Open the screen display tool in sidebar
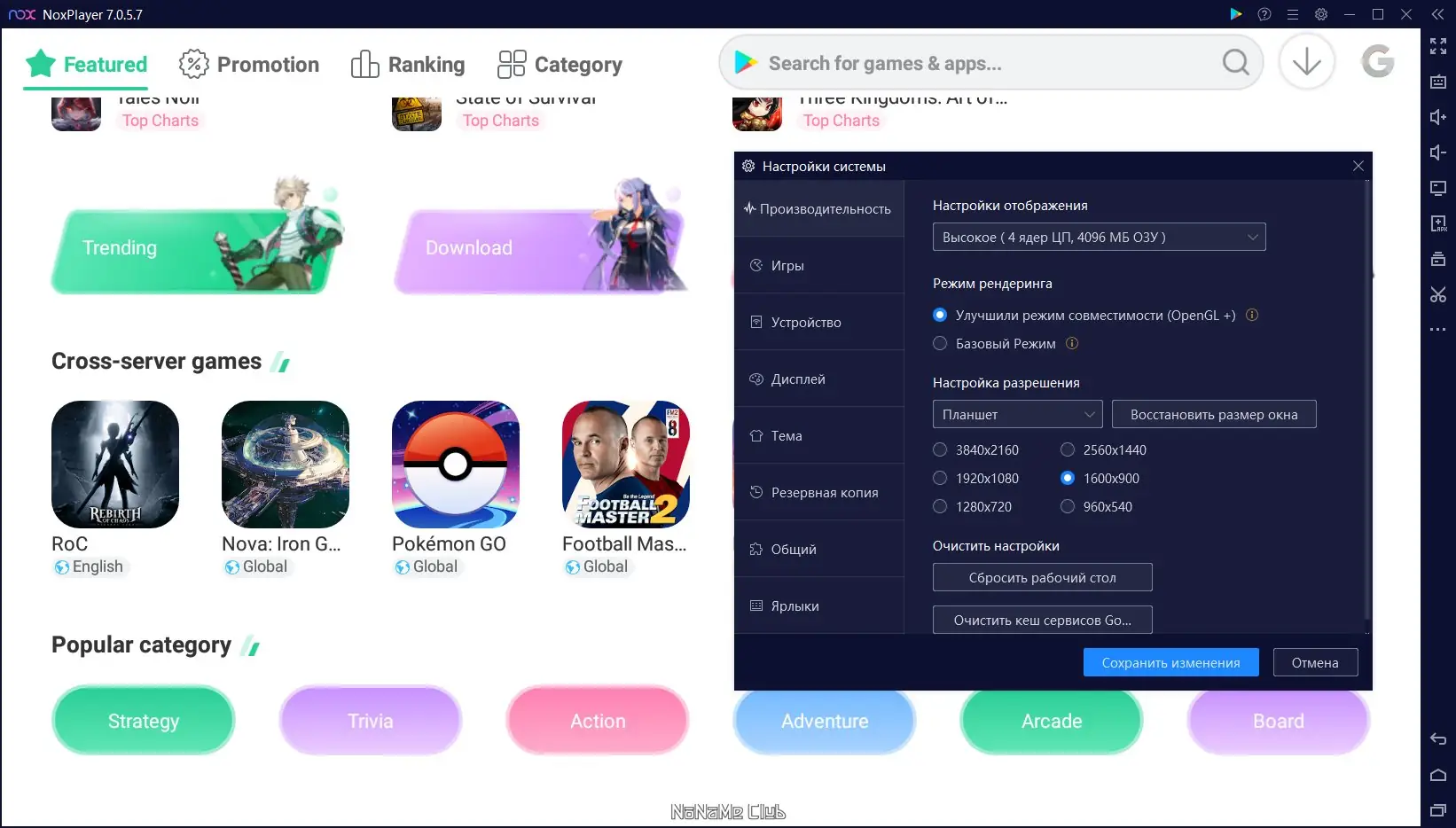The height and width of the screenshot is (828, 1456). click(x=1438, y=188)
